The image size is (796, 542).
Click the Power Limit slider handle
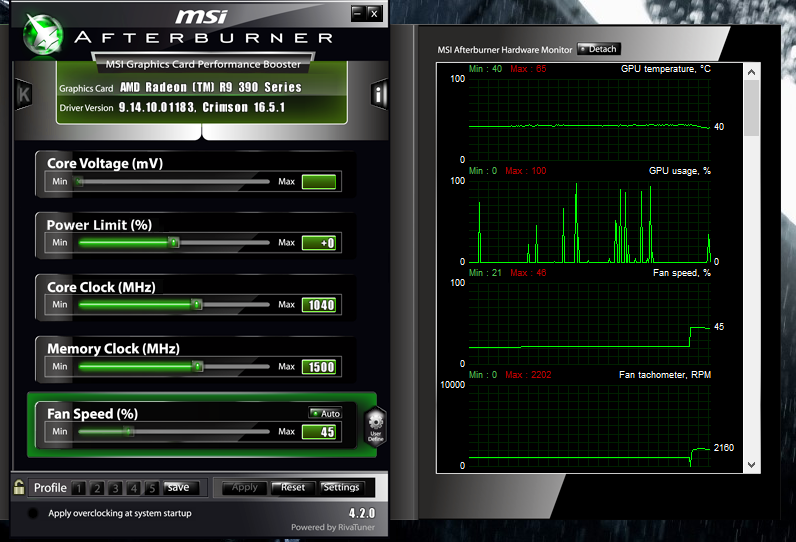[x=174, y=243]
